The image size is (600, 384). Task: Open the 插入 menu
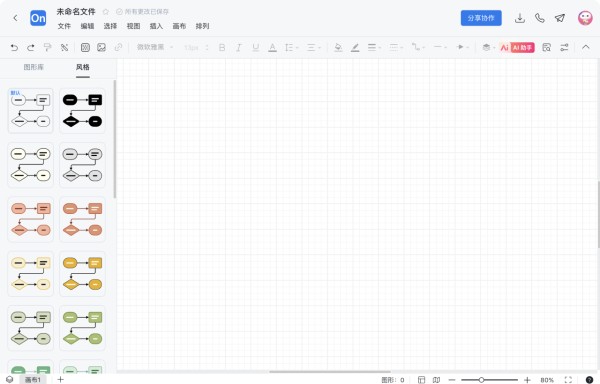click(x=156, y=26)
